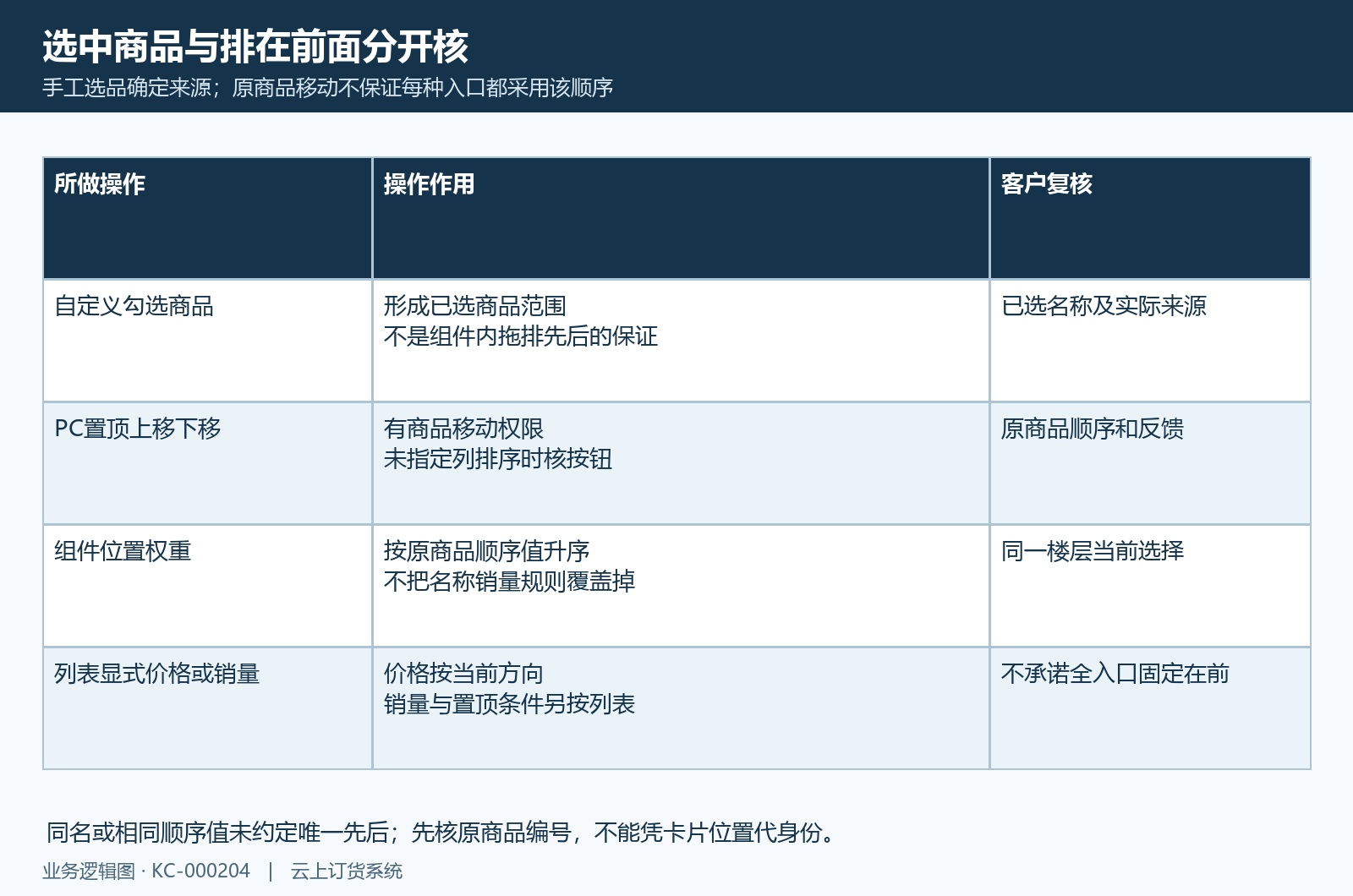Click the 所做操作 column header
1353x896 pixels.
pyautogui.click(x=207, y=218)
